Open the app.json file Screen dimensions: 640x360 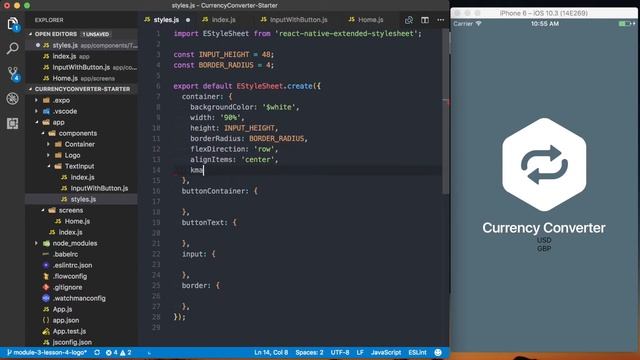pos(82,320)
